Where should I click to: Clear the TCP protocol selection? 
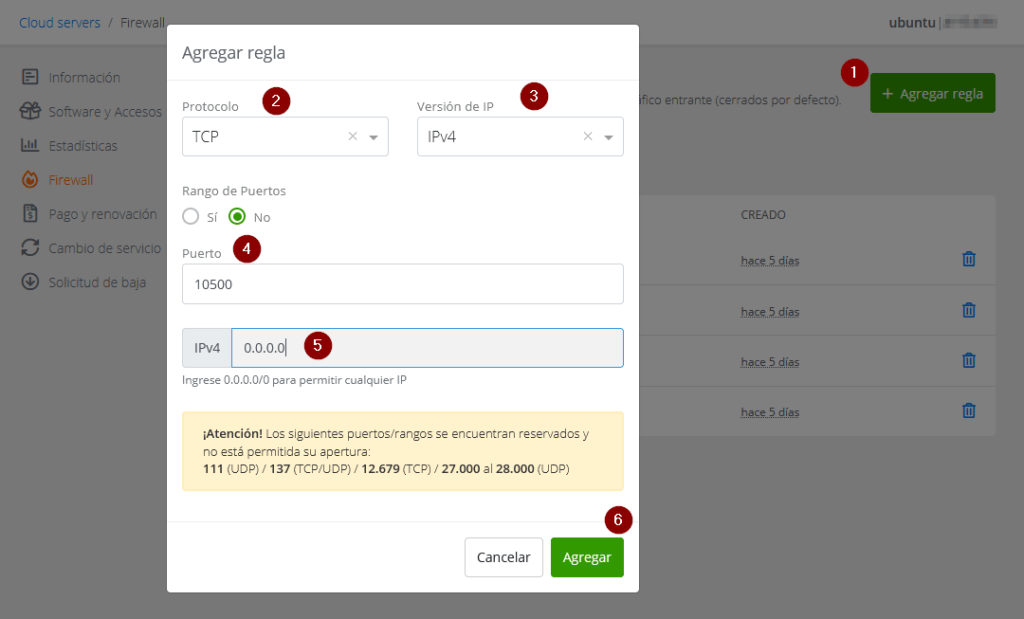click(x=351, y=136)
